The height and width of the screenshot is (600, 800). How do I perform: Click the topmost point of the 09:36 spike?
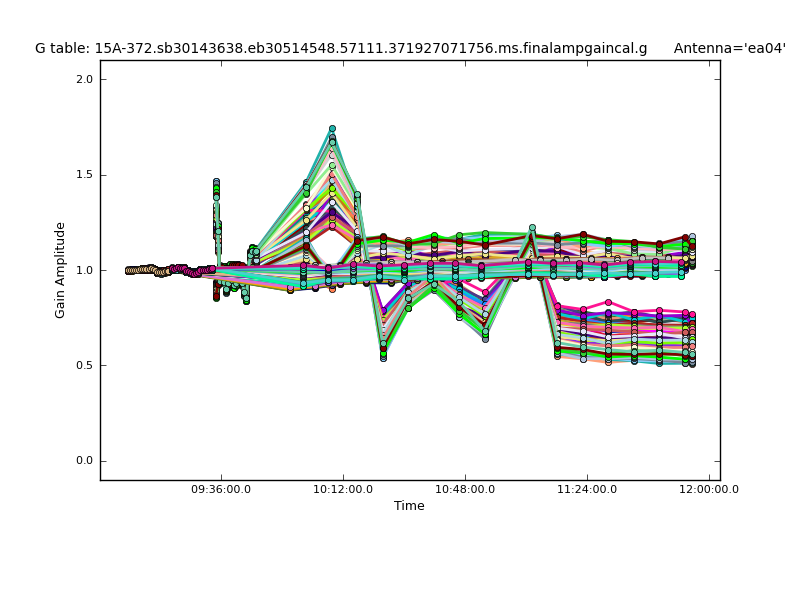pos(216,183)
